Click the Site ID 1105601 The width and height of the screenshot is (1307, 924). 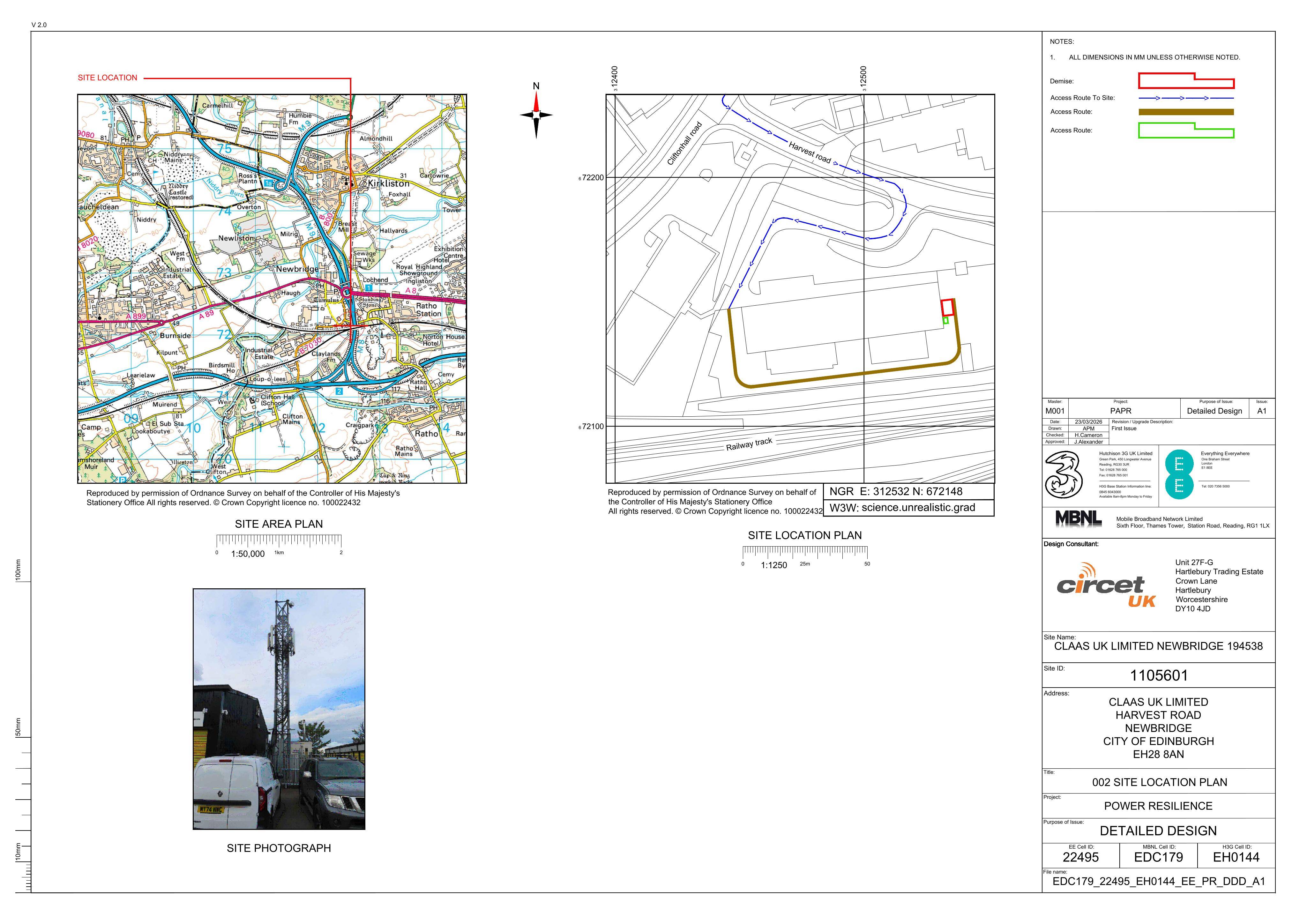pyautogui.click(x=1159, y=676)
